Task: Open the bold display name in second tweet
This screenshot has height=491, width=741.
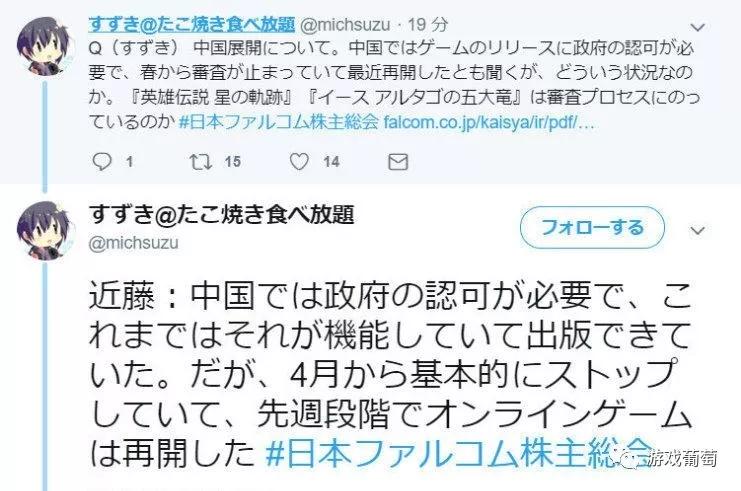Action: pos(221,215)
